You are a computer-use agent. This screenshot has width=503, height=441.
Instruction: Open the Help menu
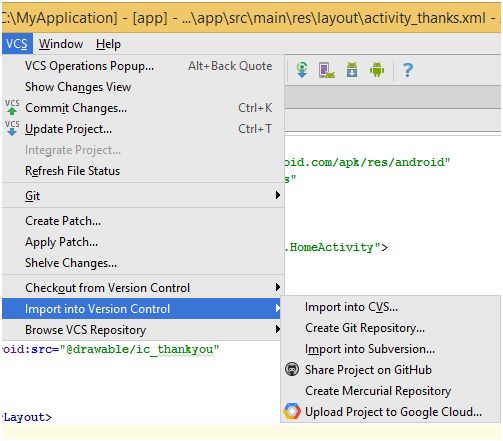point(108,44)
